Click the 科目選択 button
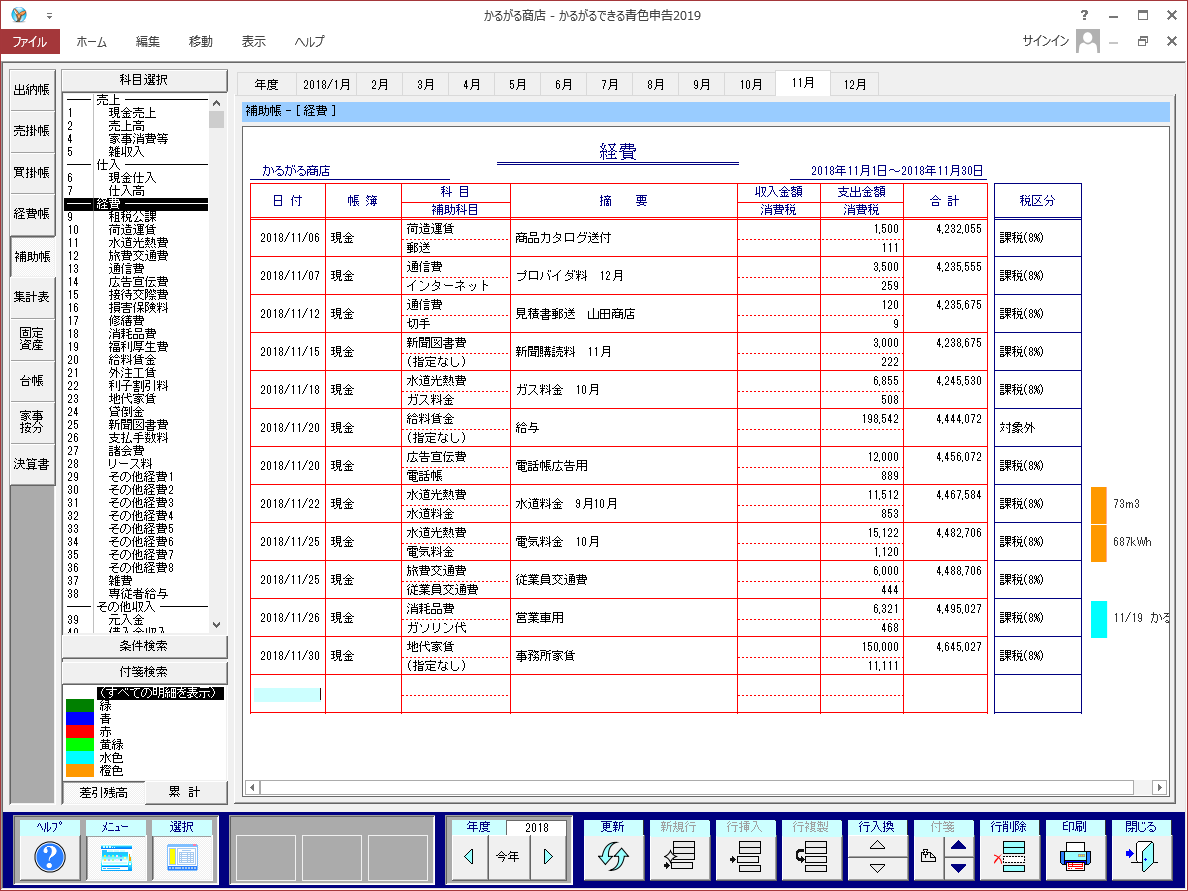Viewport: 1188px width, 891px height. 144,80
